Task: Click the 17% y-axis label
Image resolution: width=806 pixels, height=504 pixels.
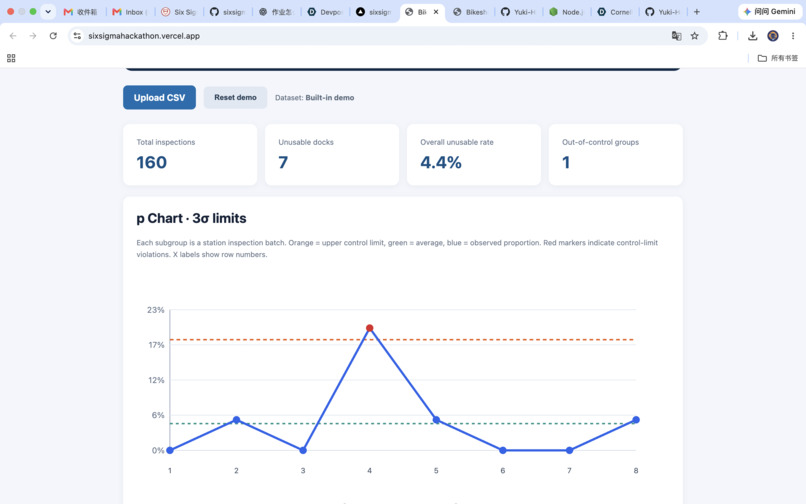Action: pos(156,345)
